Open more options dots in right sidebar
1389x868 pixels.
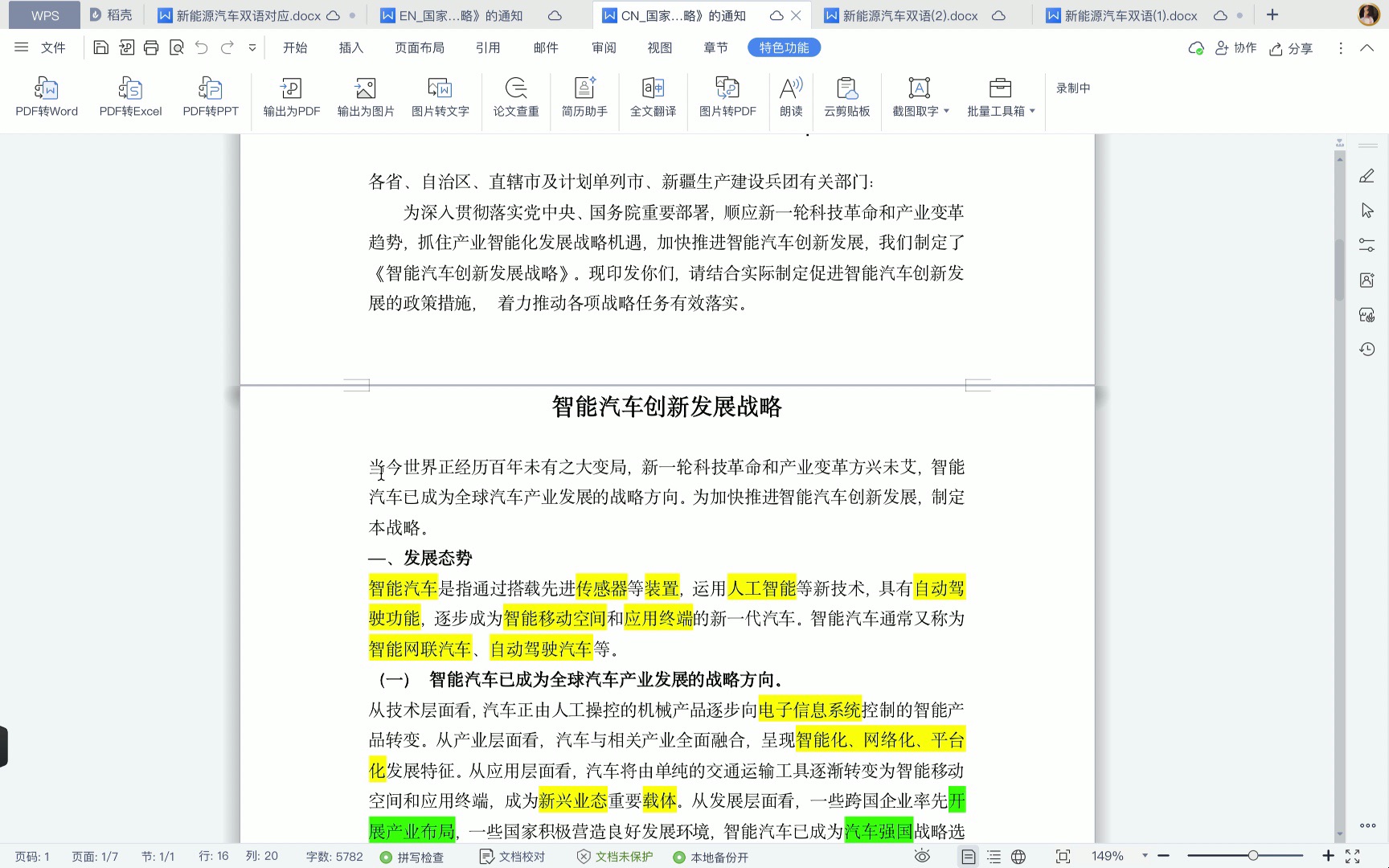click(1367, 825)
